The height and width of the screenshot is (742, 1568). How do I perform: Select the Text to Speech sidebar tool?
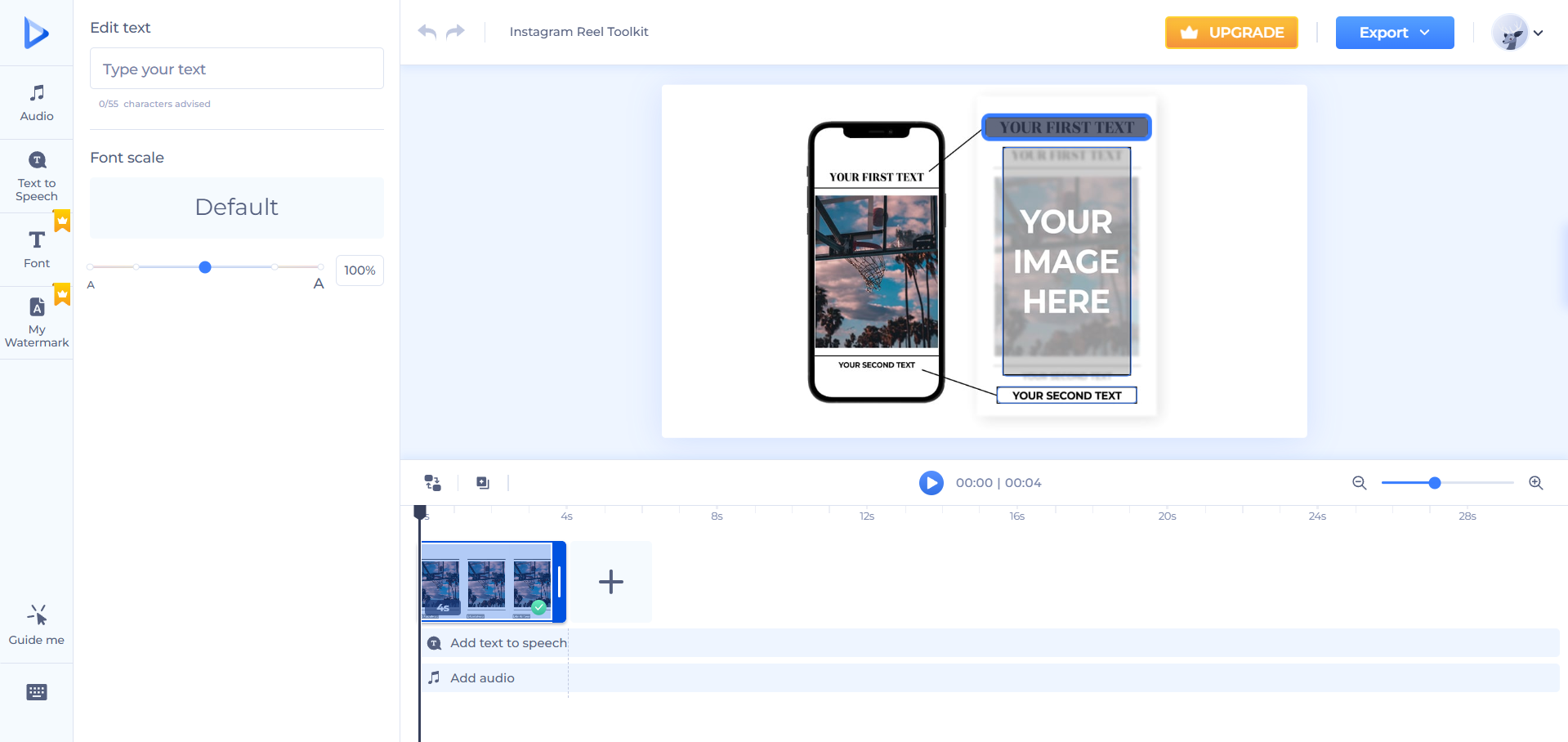click(x=36, y=174)
